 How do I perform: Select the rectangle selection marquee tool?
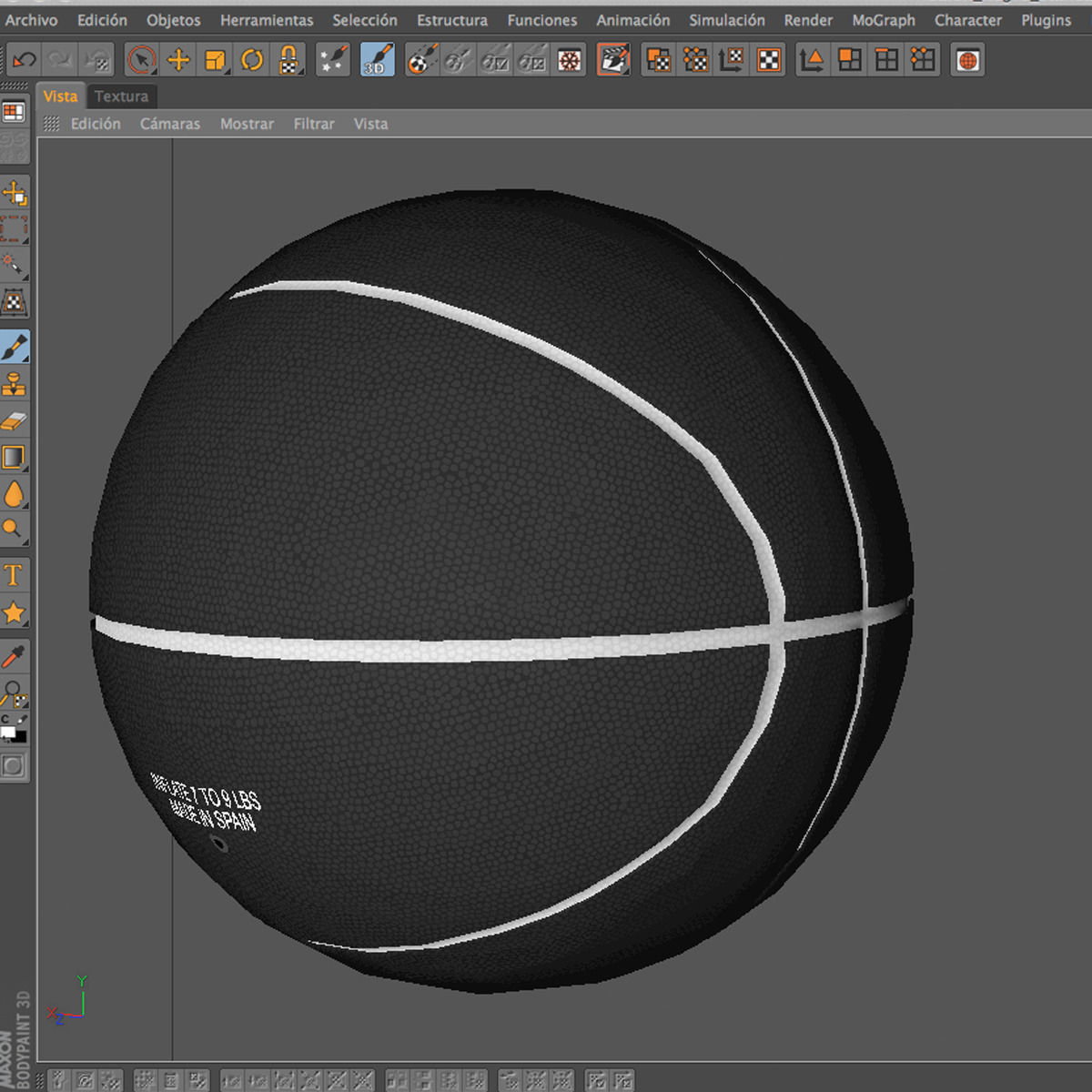[15, 228]
